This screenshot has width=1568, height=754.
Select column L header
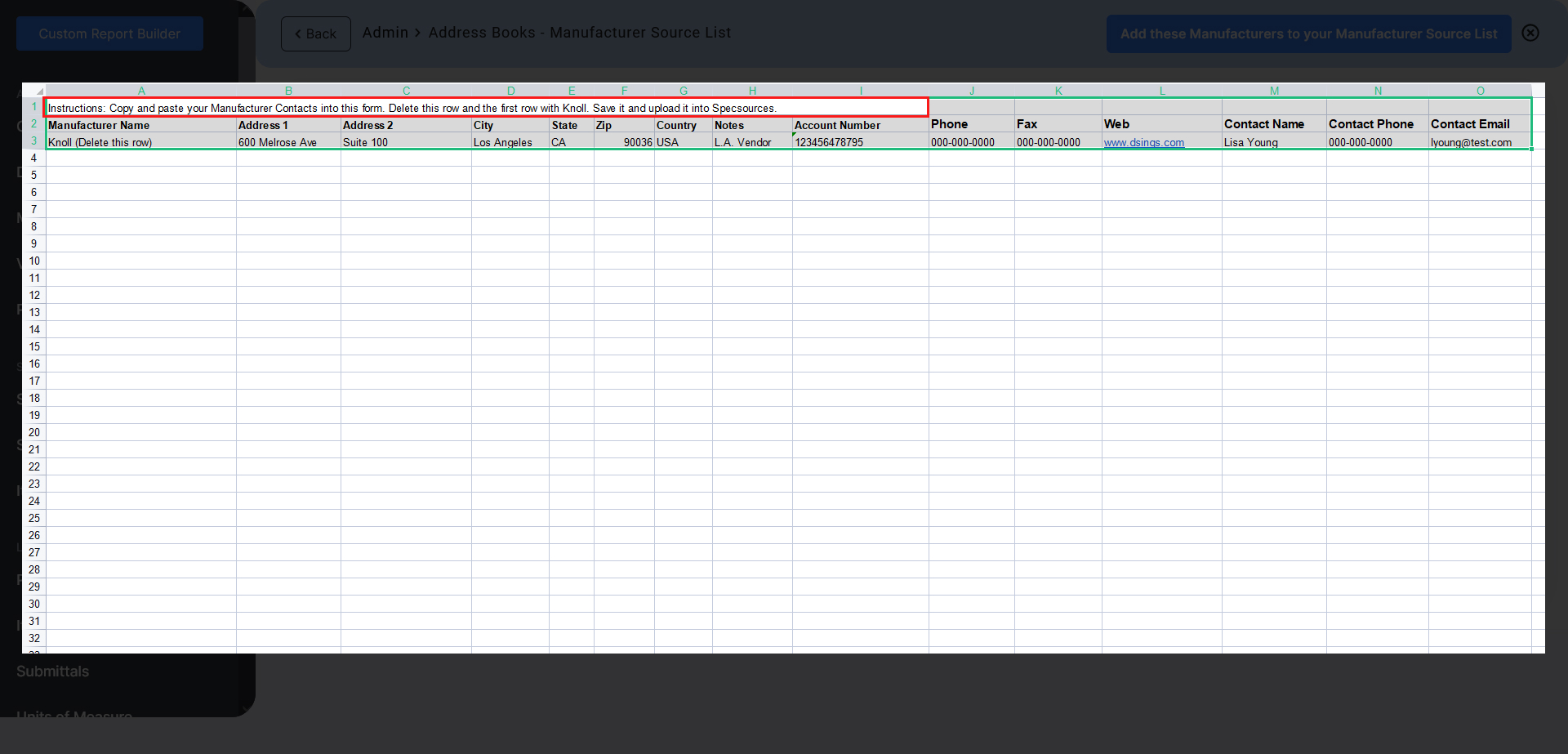pos(1162,91)
